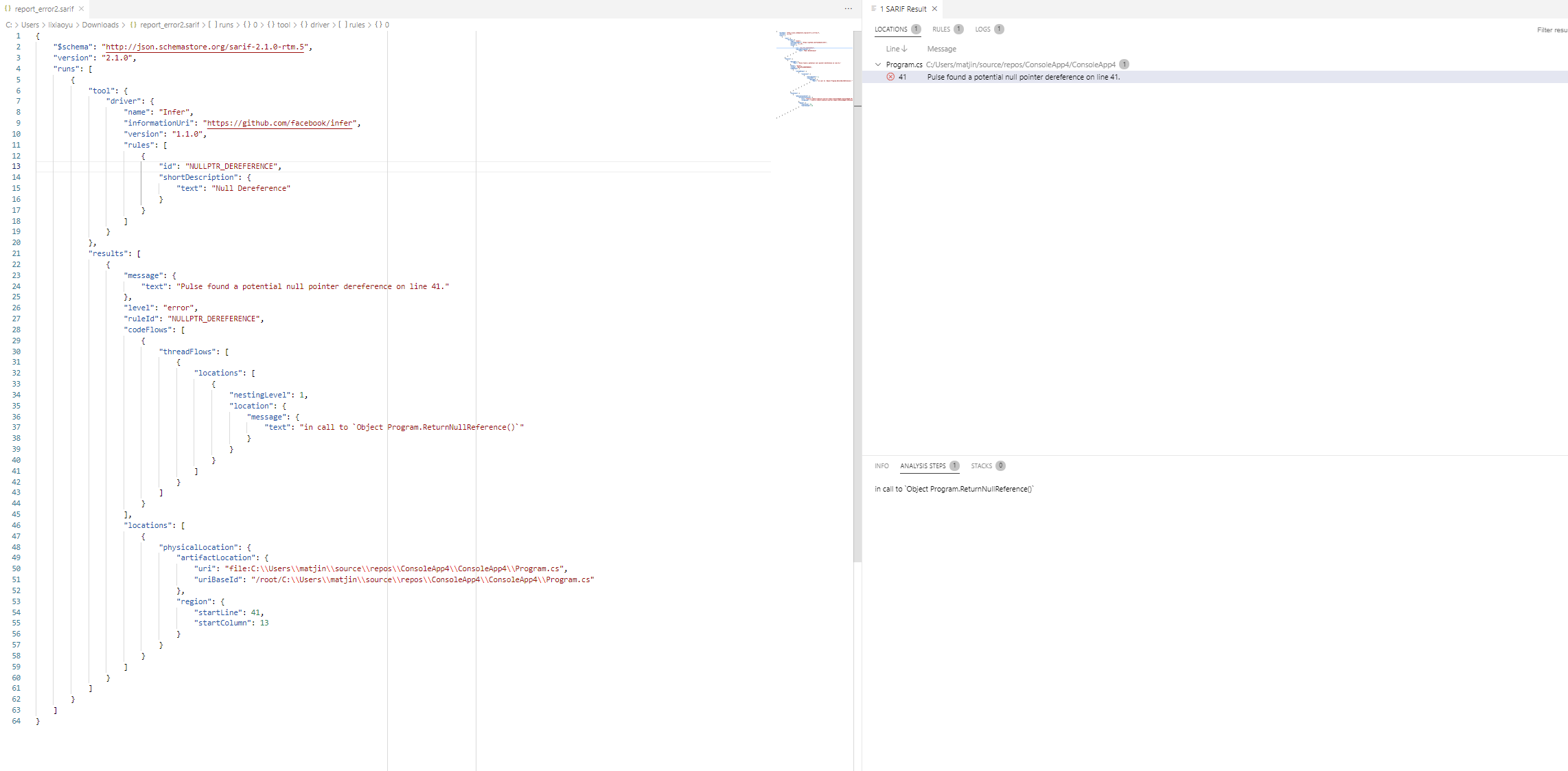Click the count badge next to LOCATIONS
Image resolution: width=1568 pixels, height=771 pixels.
[916, 29]
